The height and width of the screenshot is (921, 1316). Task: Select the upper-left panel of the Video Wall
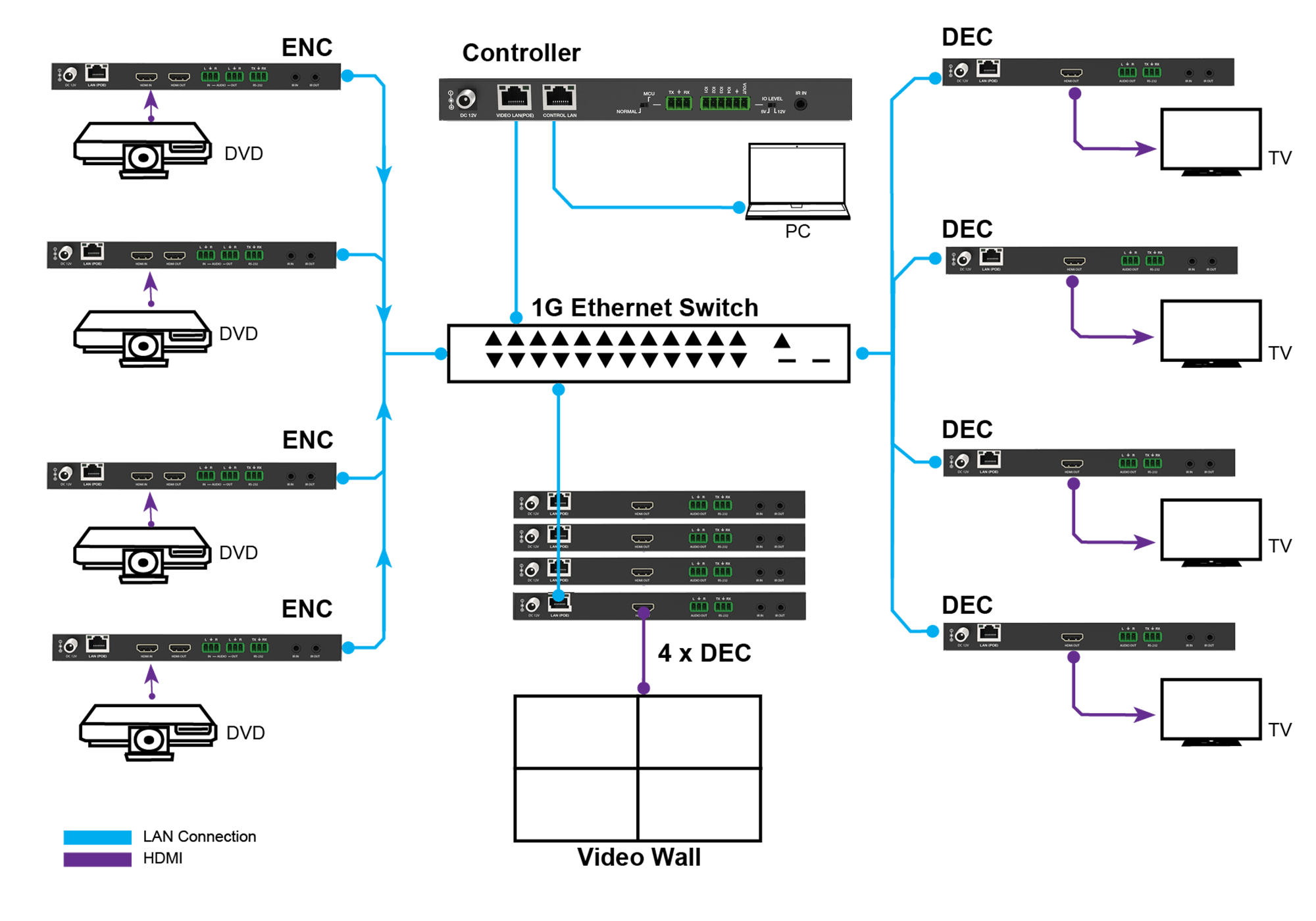(x=576, y=732)
